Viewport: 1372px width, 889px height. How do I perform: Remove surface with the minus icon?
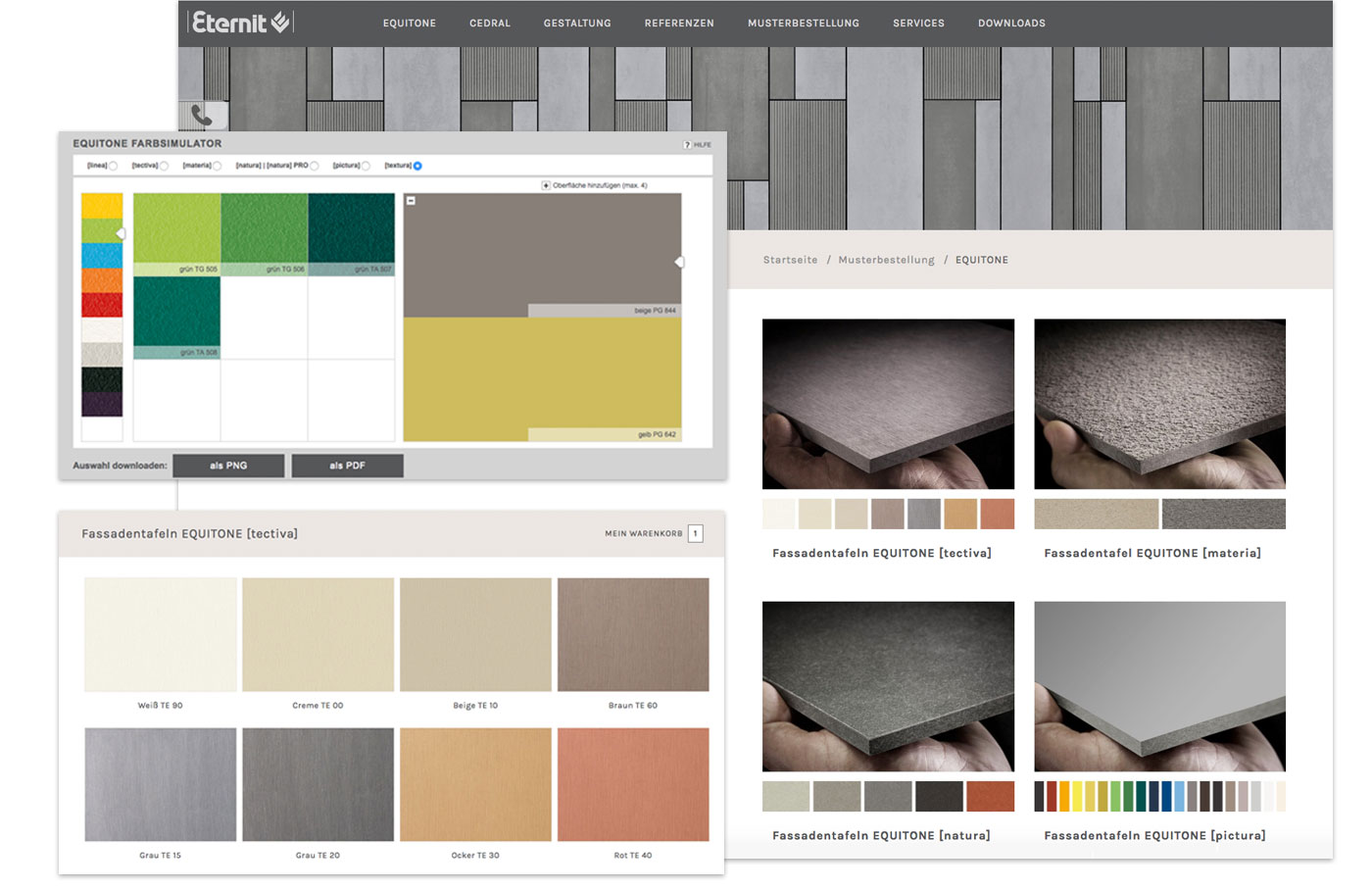coord(411,200)
